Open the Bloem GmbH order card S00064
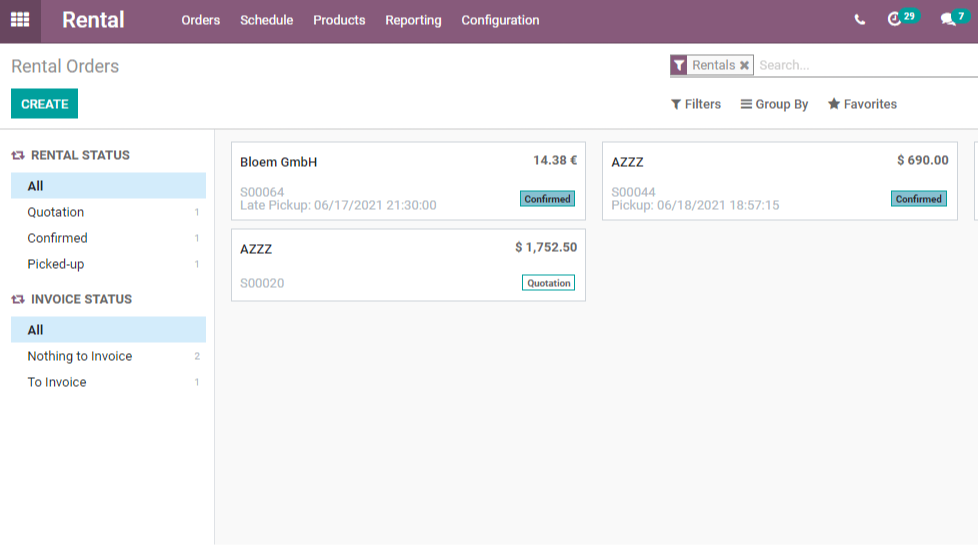The width and height of the screenshot is (978, 545). [x=408, y=181]
